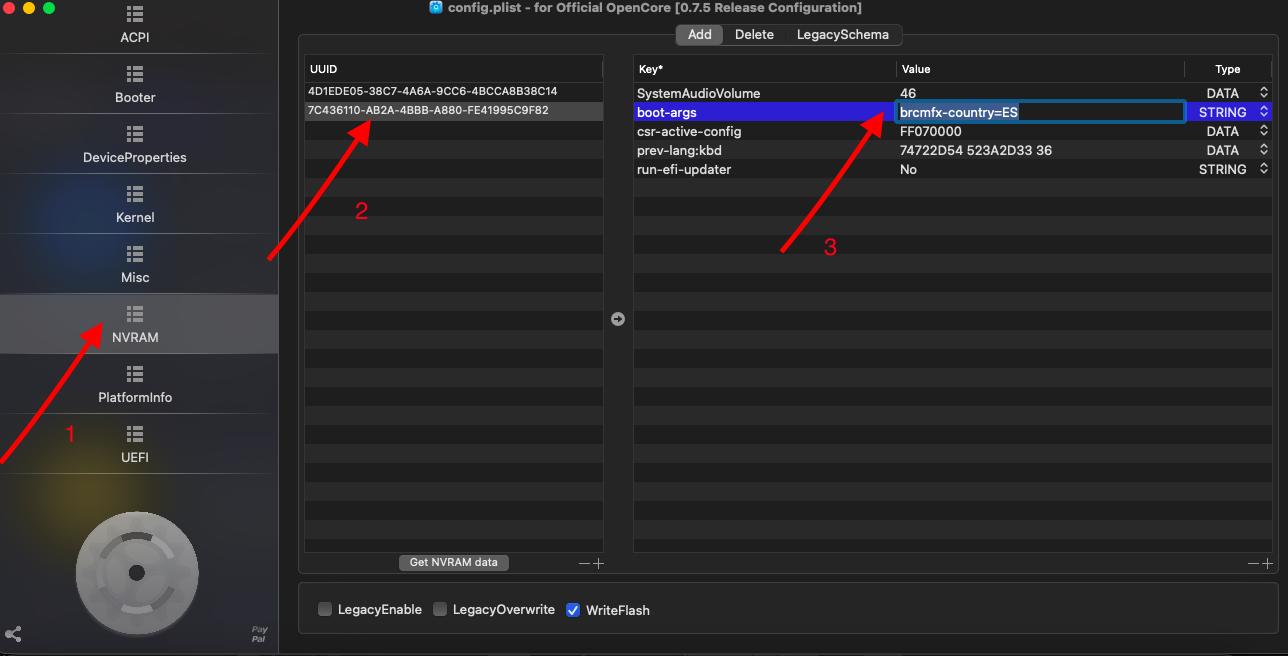Uncheck the WriteFlash checkbox
This screenshot has height=656, width=1288.
pos(573,609)
